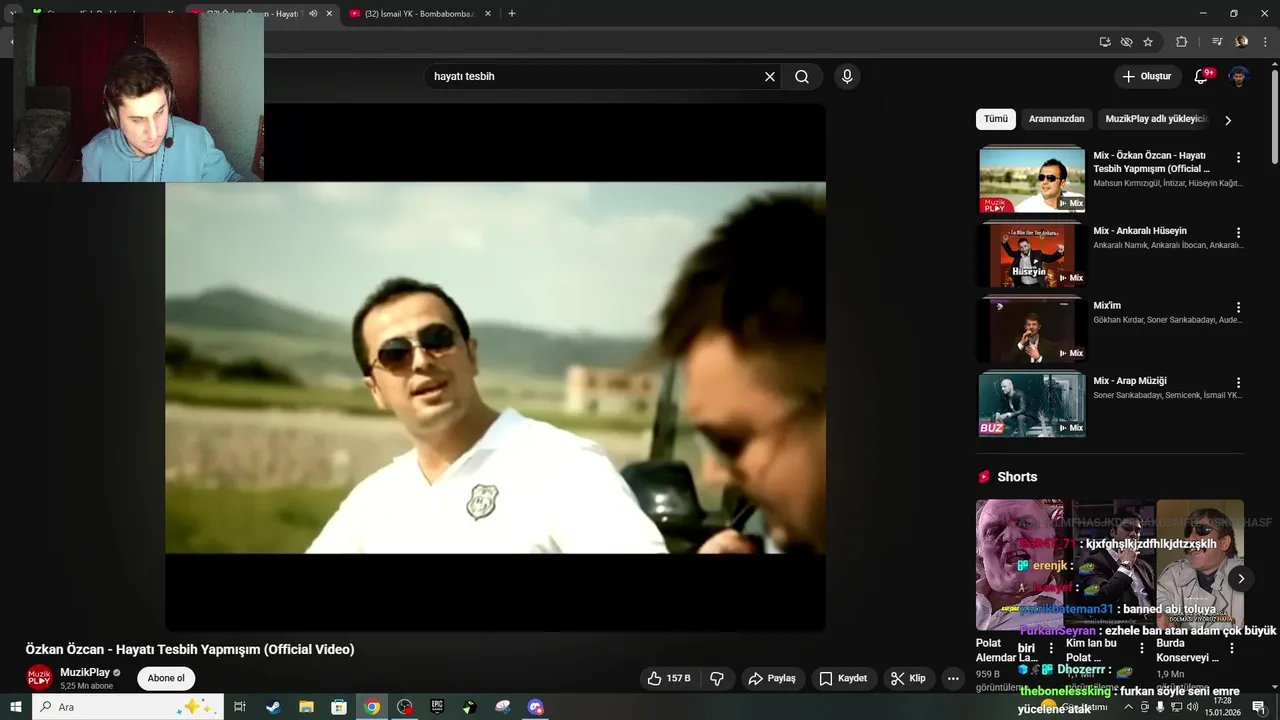This screenshot has height=720, width=1280.
Task: Open Mix - Arap Müziği title
Action: pyautogui.click(x=1130, y=381)
